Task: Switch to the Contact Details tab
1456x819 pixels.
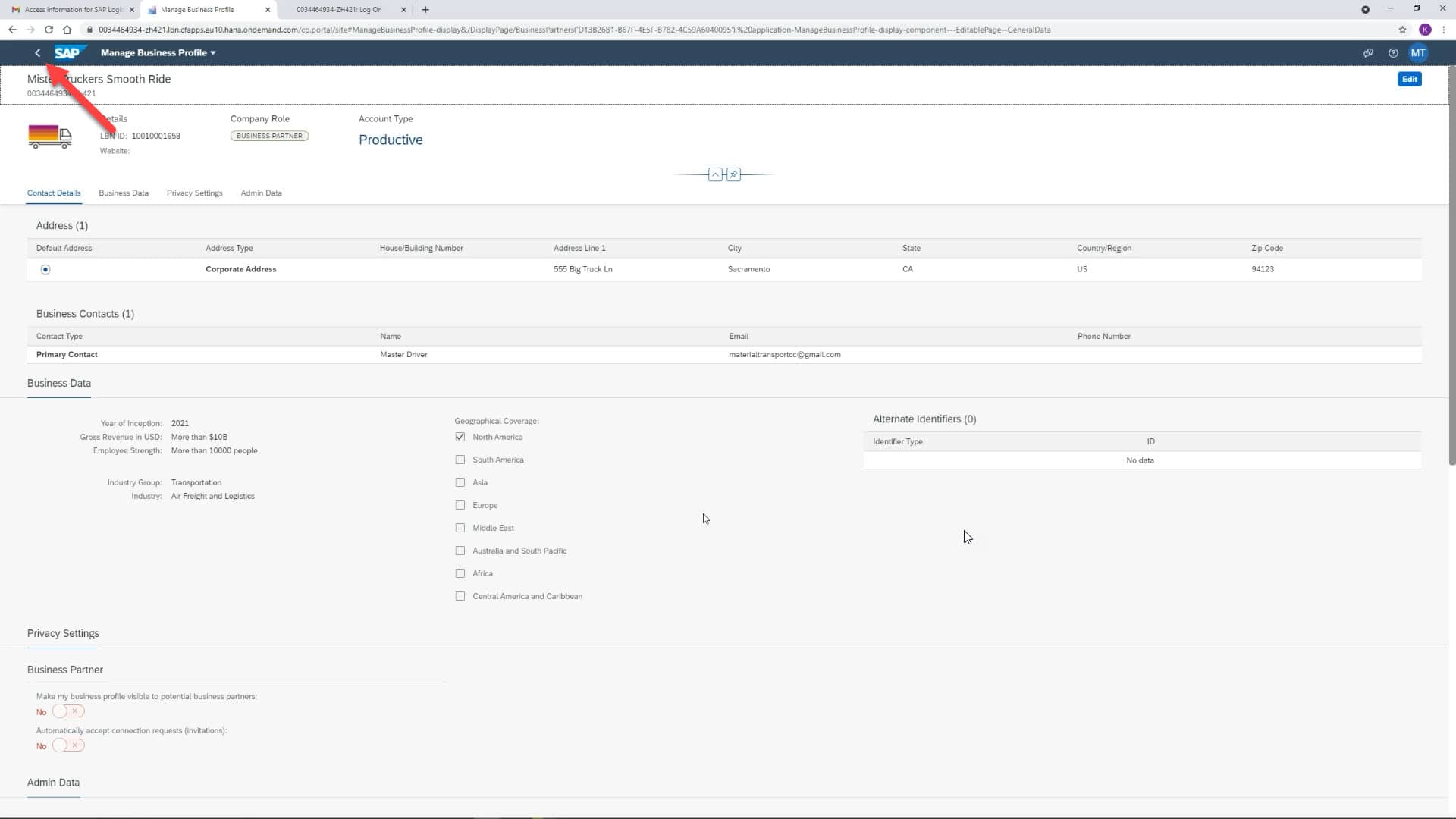Action: click(54, 193)
